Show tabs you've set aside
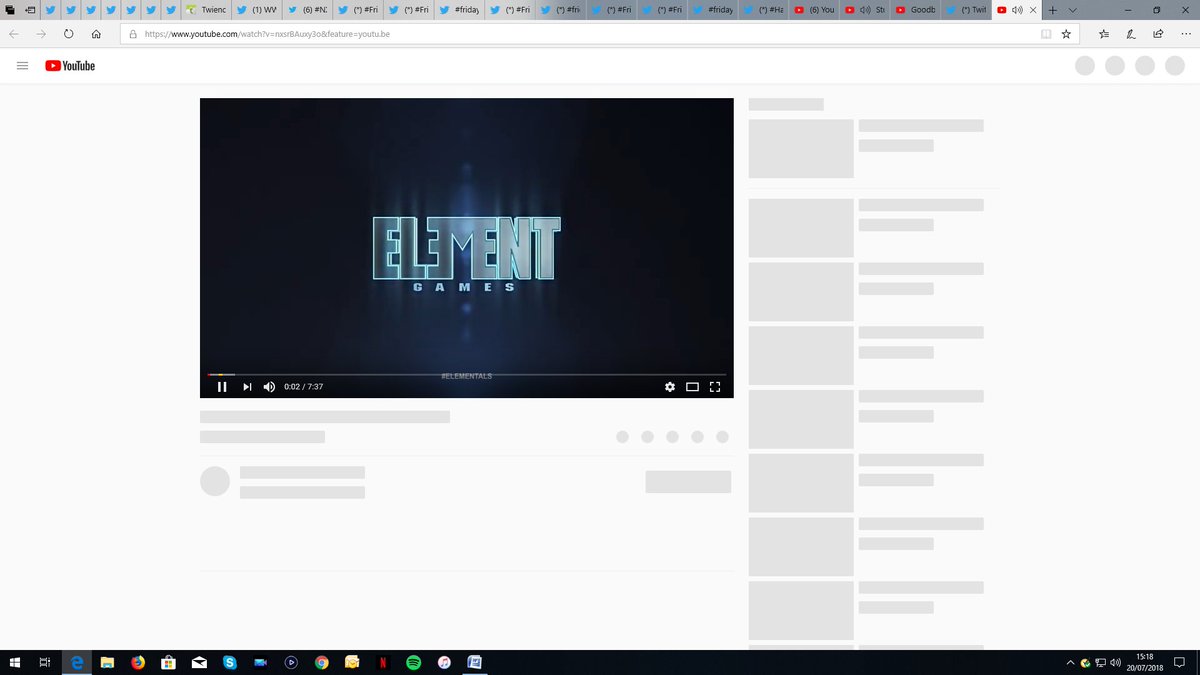 pos(8,9)
